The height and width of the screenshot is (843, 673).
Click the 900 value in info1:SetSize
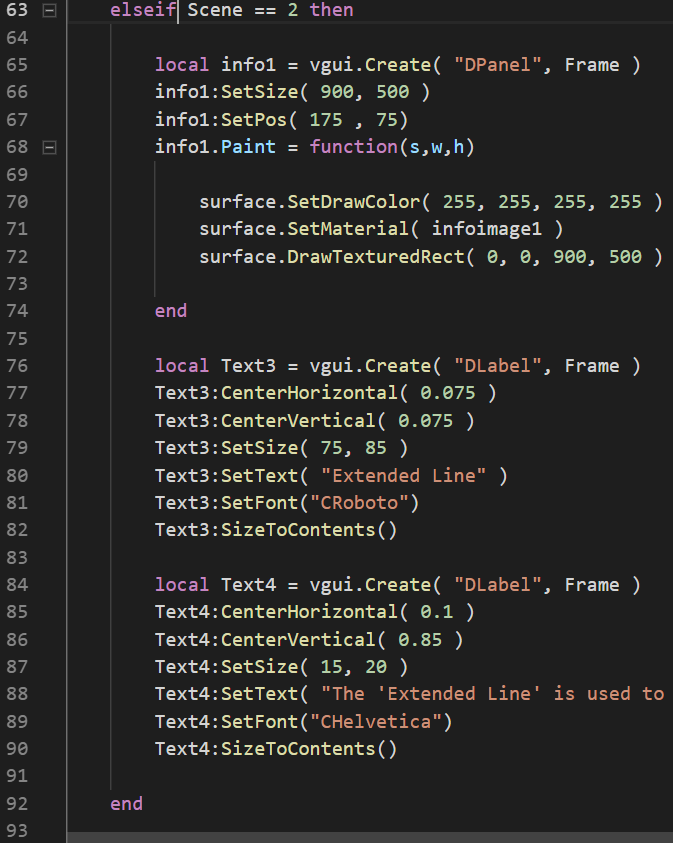(337, 92)
